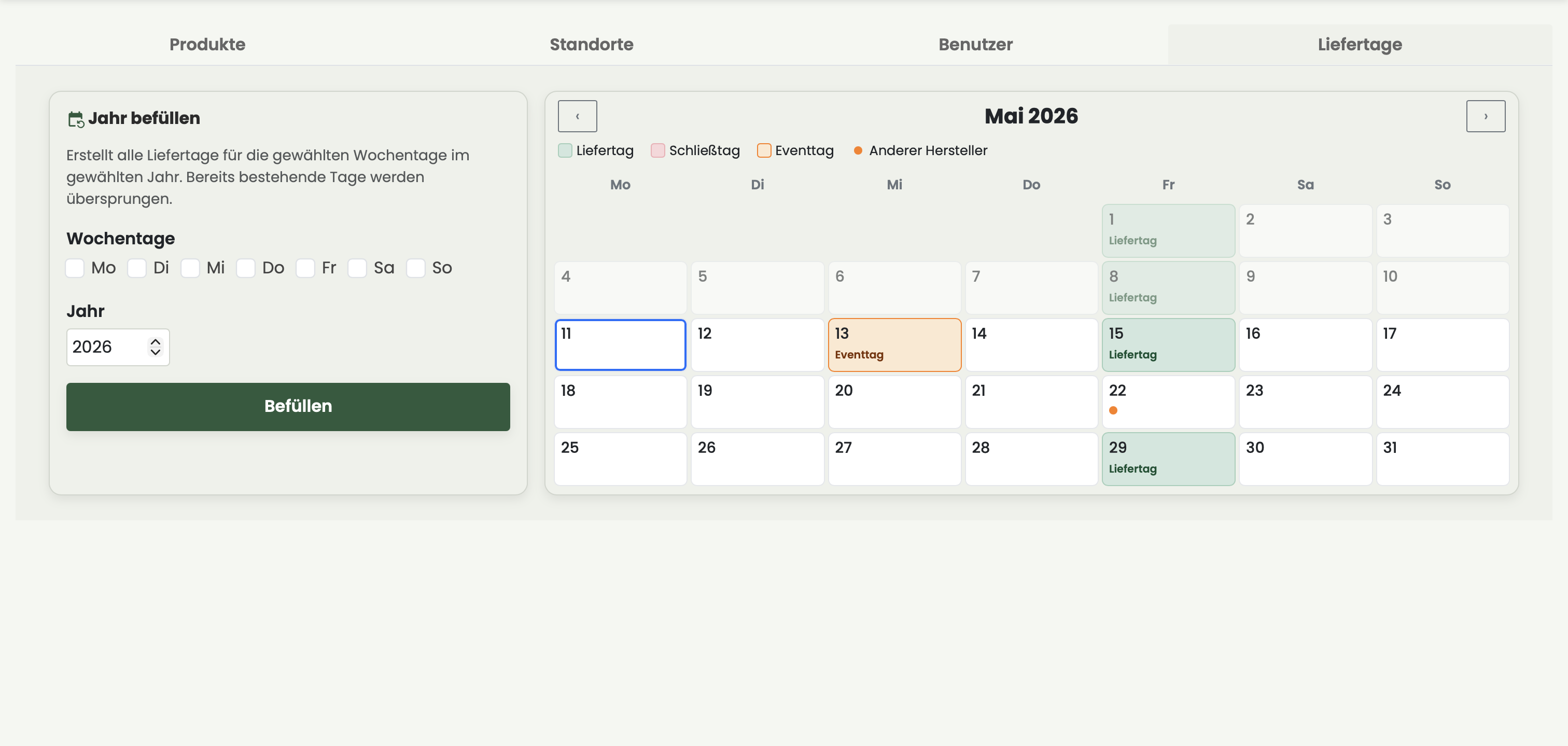The image size is (1568, 746).
Task: Select the highlighted day 11 cell
Action: (620, 344)
